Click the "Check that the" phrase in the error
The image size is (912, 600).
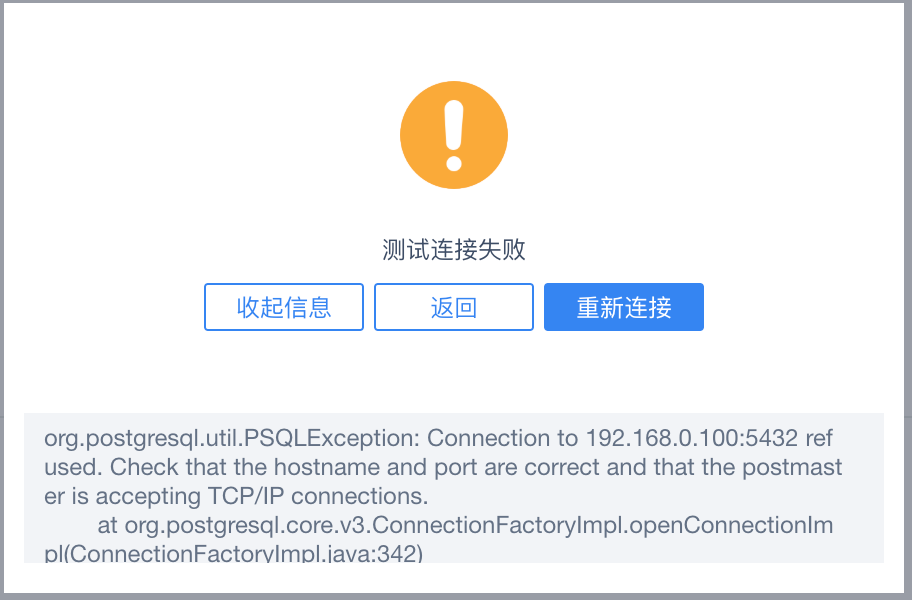coord(189,467)
